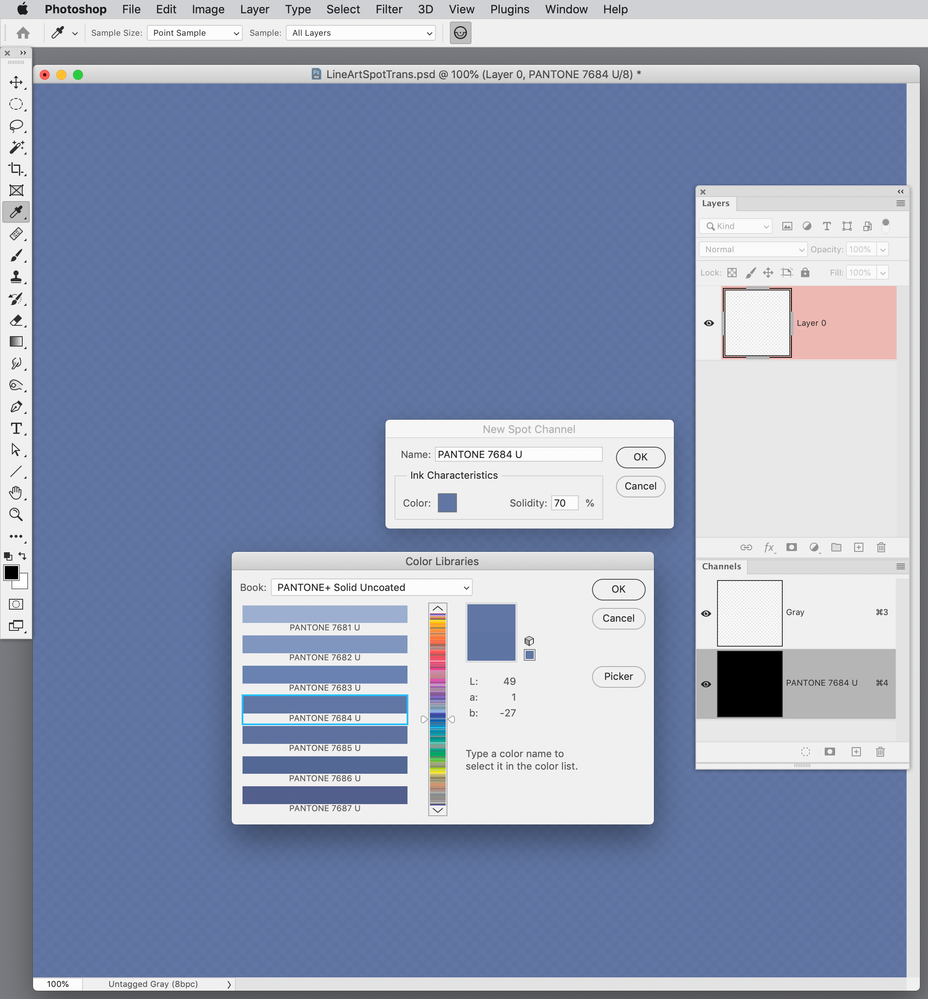Screen dimensions: 928x999
Task: Click Cancel in Color Libraries dialog
Action: click(x=618, y=619)
